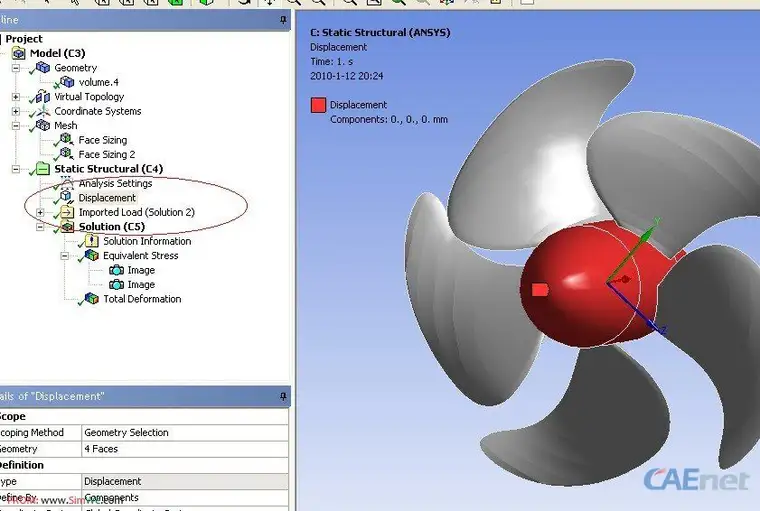Screen dimensions: 760x511
Task: Click the "Time: 1. s" viewport label
Action: [332, 62]
